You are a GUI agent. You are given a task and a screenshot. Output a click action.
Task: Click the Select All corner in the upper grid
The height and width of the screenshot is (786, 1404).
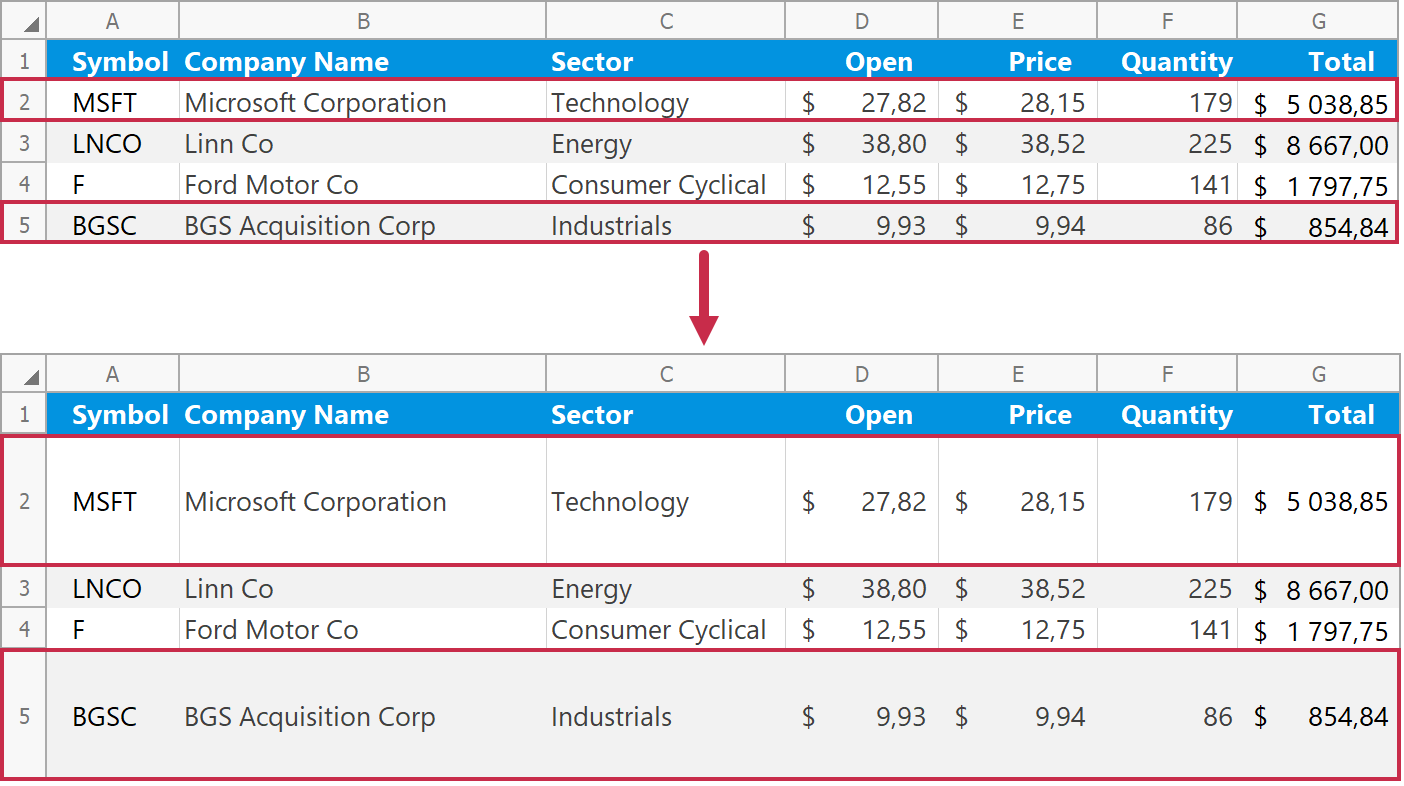click(25, 21)
